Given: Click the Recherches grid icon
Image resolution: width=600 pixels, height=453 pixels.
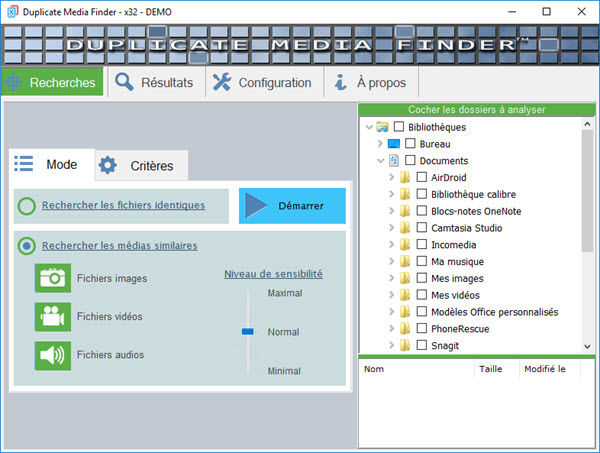Looking at the screenshot, I should [x=13, y=82].
